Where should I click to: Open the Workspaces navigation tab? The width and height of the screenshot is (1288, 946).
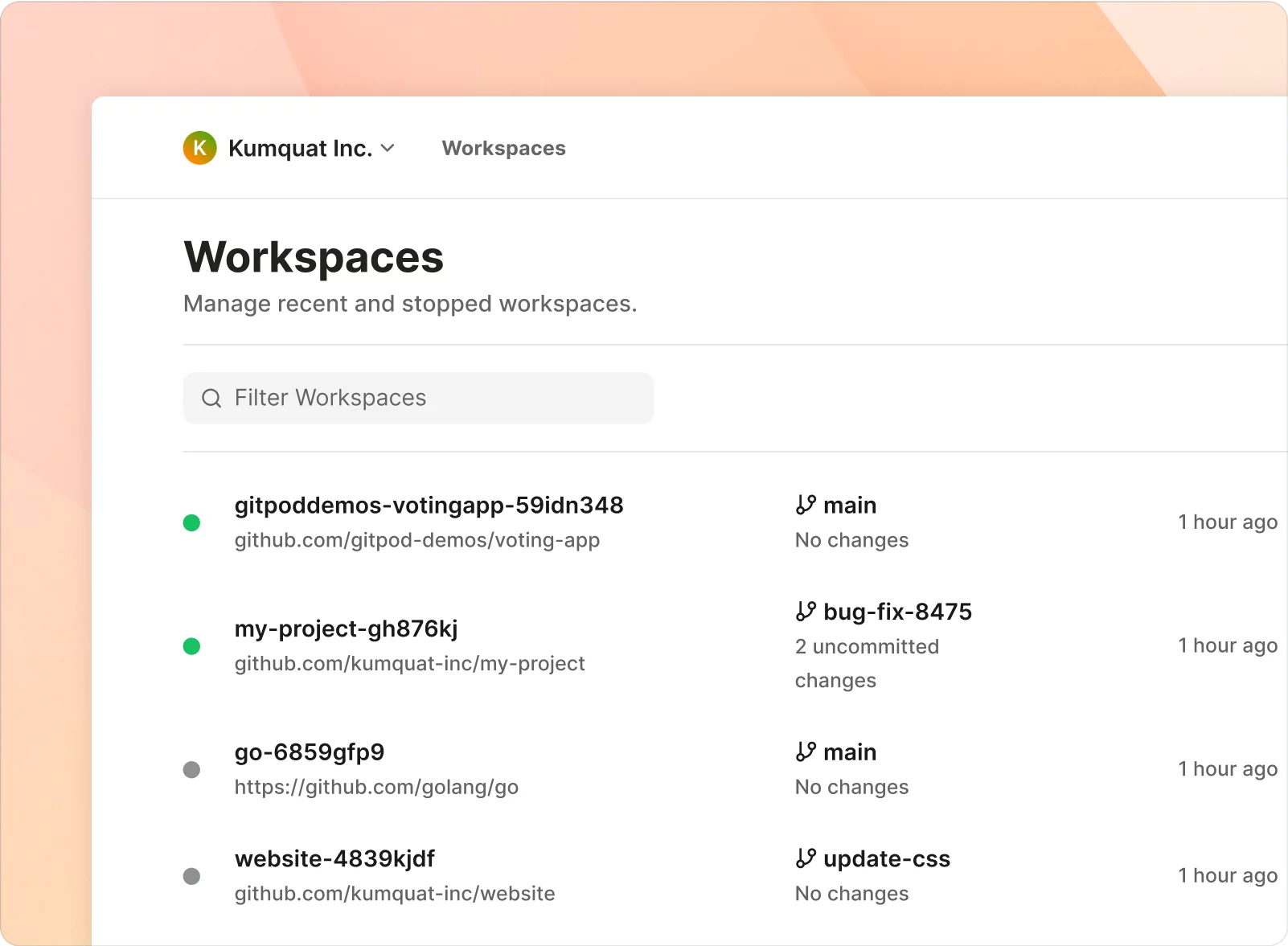[x=503, y=148]
